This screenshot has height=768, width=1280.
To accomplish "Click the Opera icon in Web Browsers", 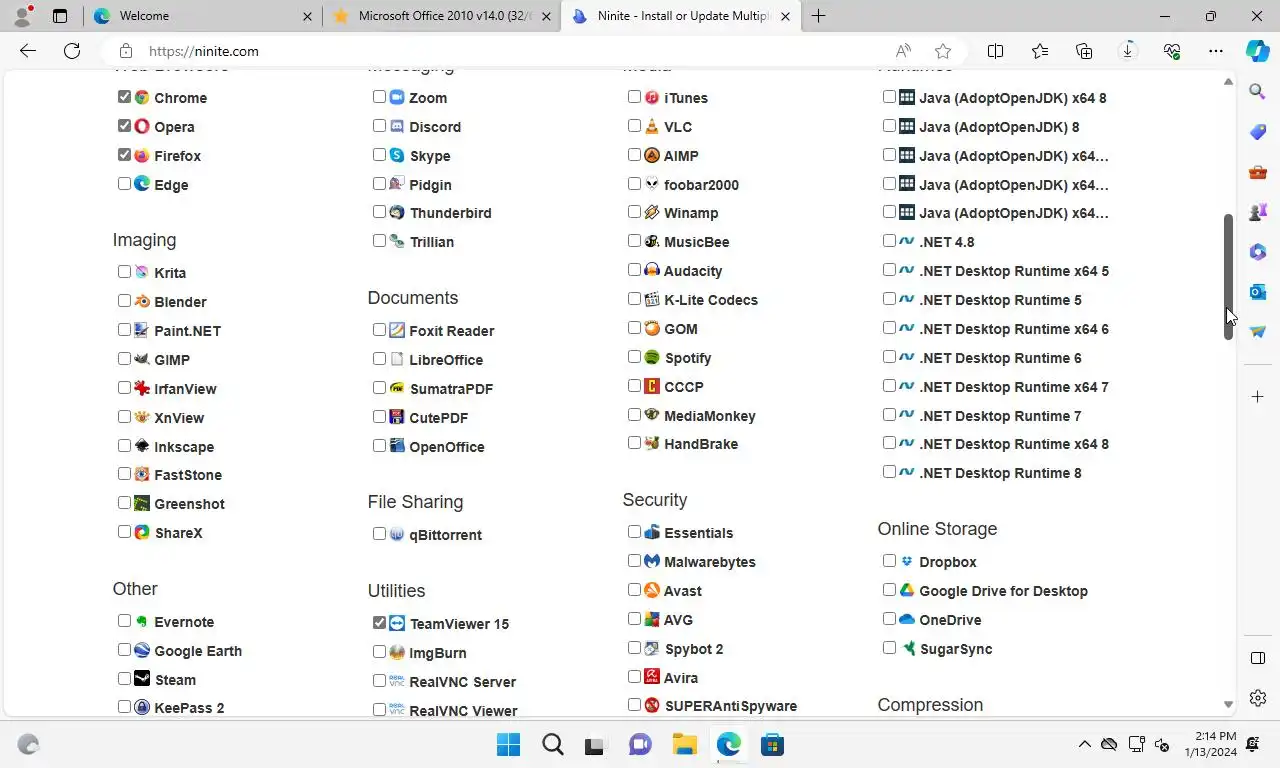I will click(142, 126).
